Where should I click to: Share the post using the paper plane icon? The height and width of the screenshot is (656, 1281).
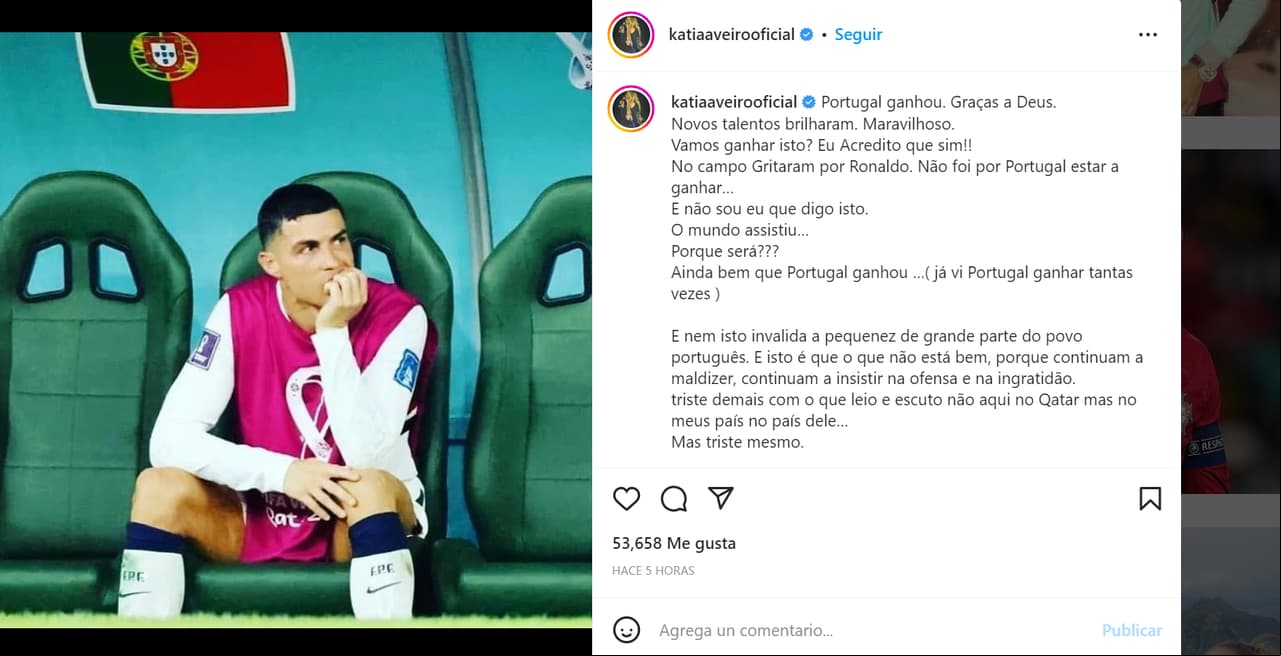[721, 498]
